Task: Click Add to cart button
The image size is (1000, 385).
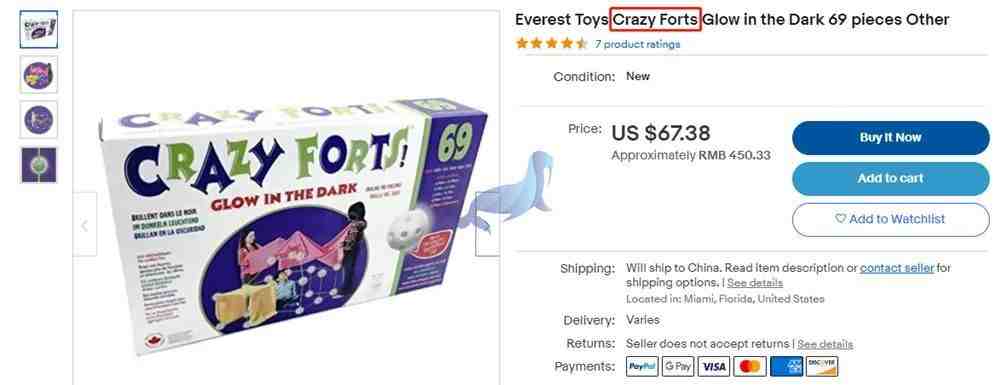Action: pyautogui.click(x=890, y=178)
